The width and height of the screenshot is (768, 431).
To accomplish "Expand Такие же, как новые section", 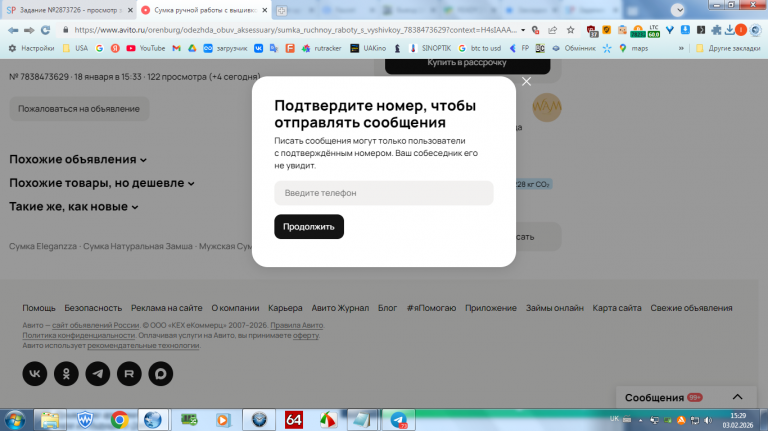I will pos(74,207).
